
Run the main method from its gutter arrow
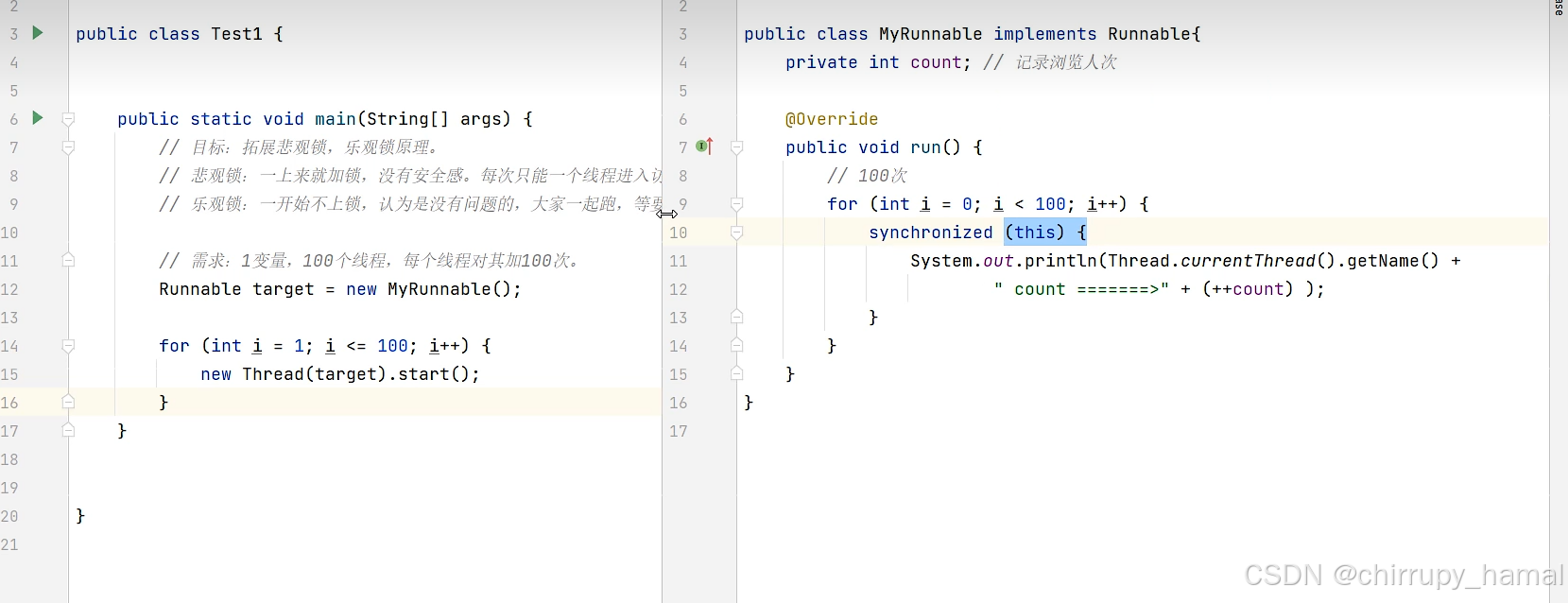click(38, 118)
